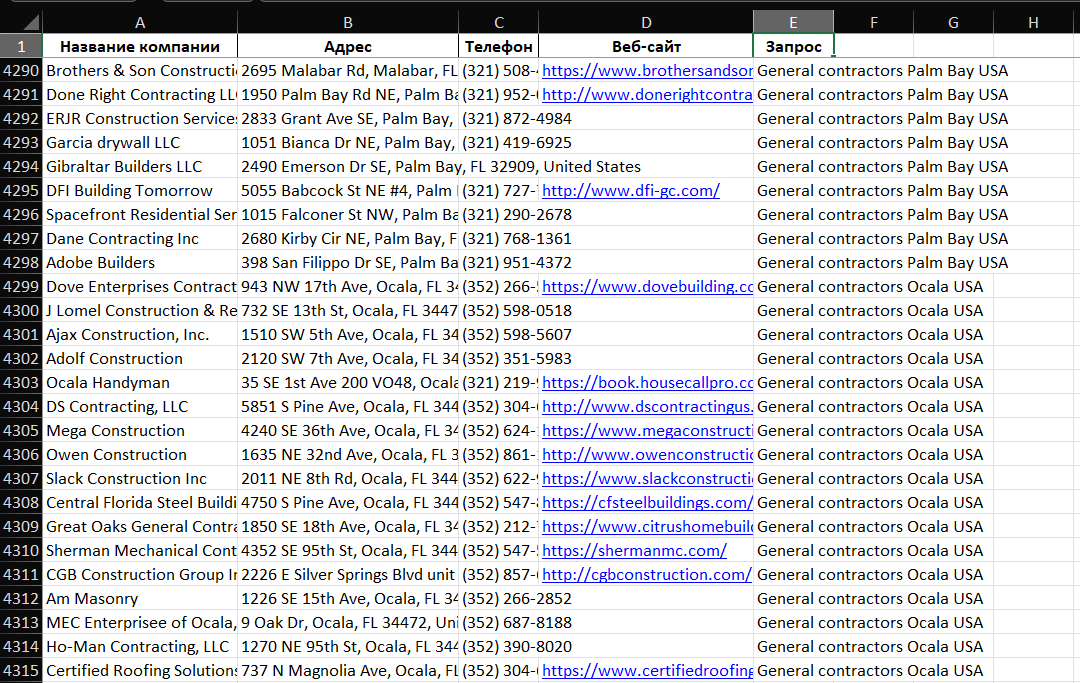This screenshot has width=1080, height=683.
Task: Open the owenconstructic website link
Action: [647, 454]
